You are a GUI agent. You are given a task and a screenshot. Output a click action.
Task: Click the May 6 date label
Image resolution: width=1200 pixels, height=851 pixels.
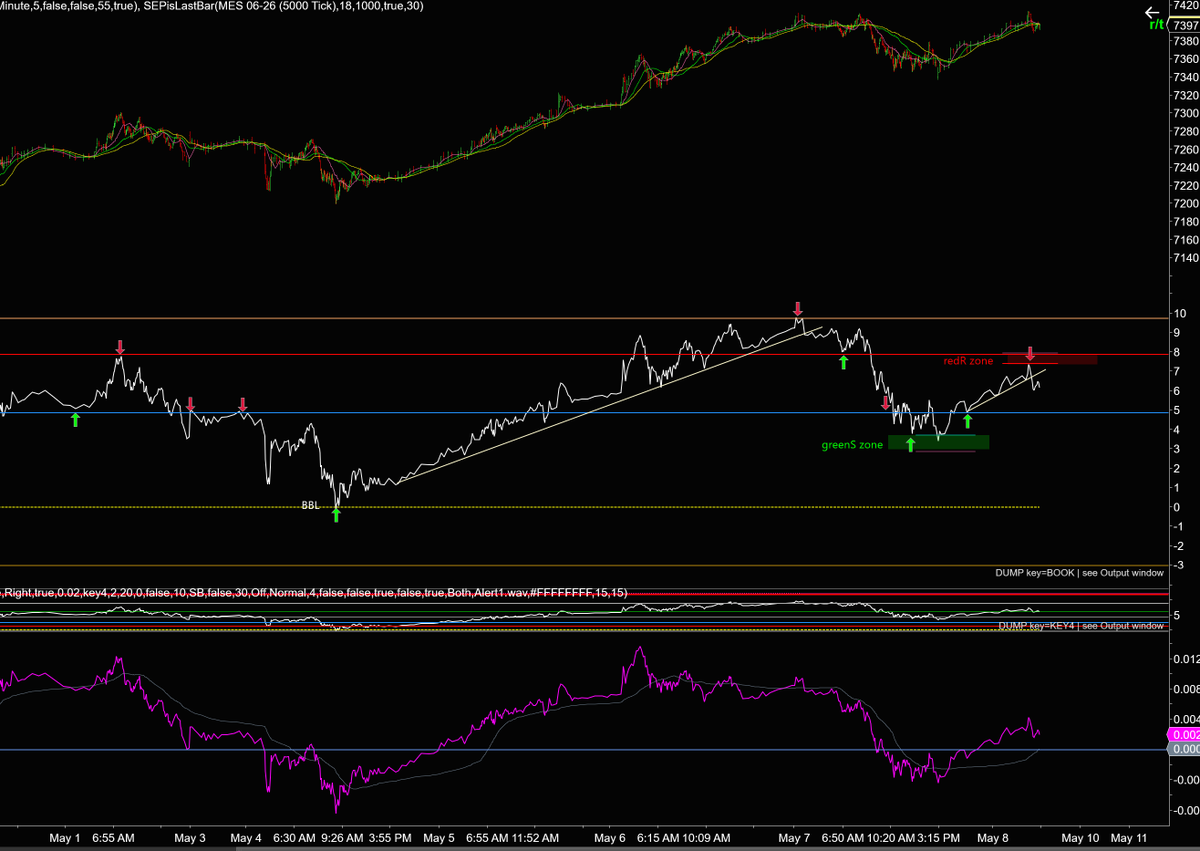(x=610, y=836)
